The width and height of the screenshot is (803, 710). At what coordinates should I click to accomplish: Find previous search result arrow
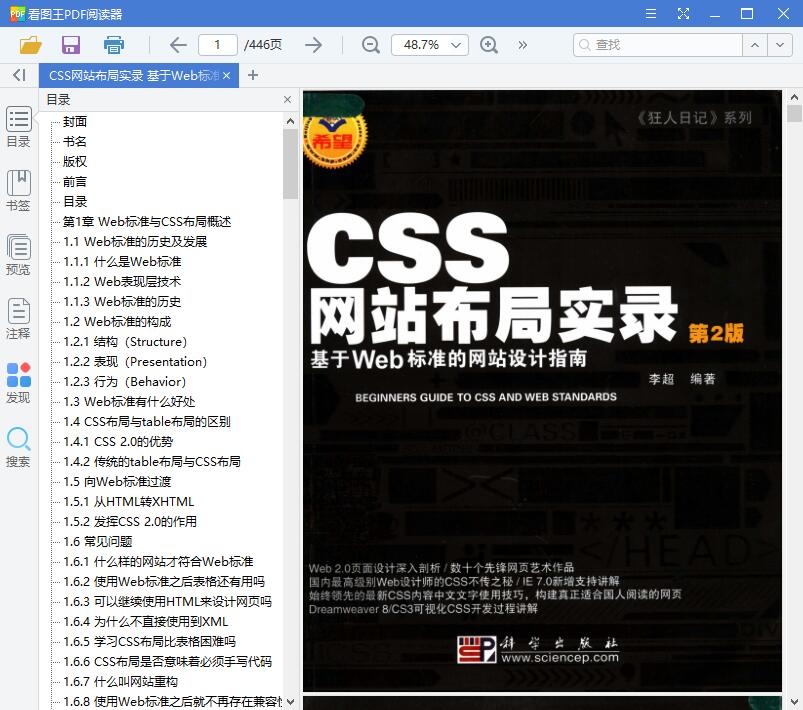(755, 45)
